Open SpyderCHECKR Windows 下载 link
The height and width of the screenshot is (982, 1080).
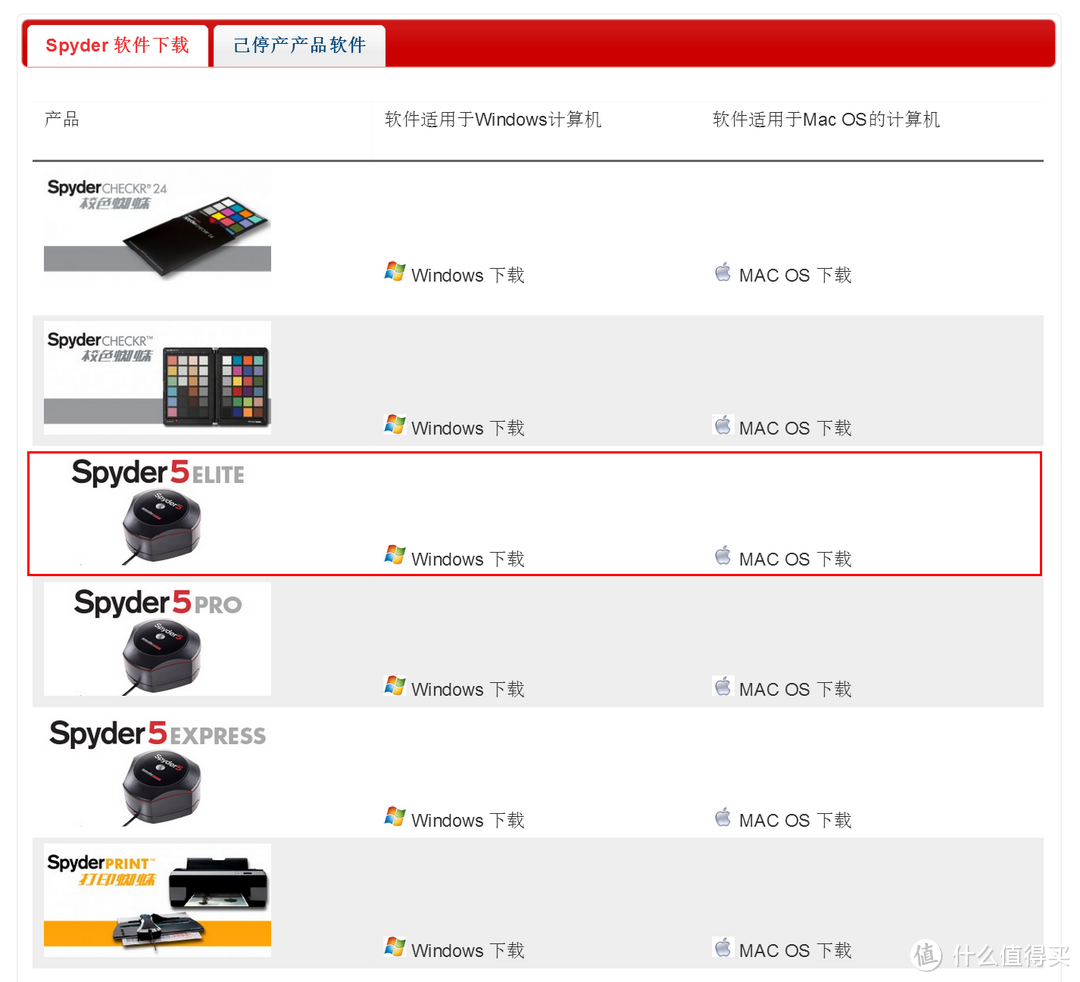pyautogui.click(x=468, y=428)
